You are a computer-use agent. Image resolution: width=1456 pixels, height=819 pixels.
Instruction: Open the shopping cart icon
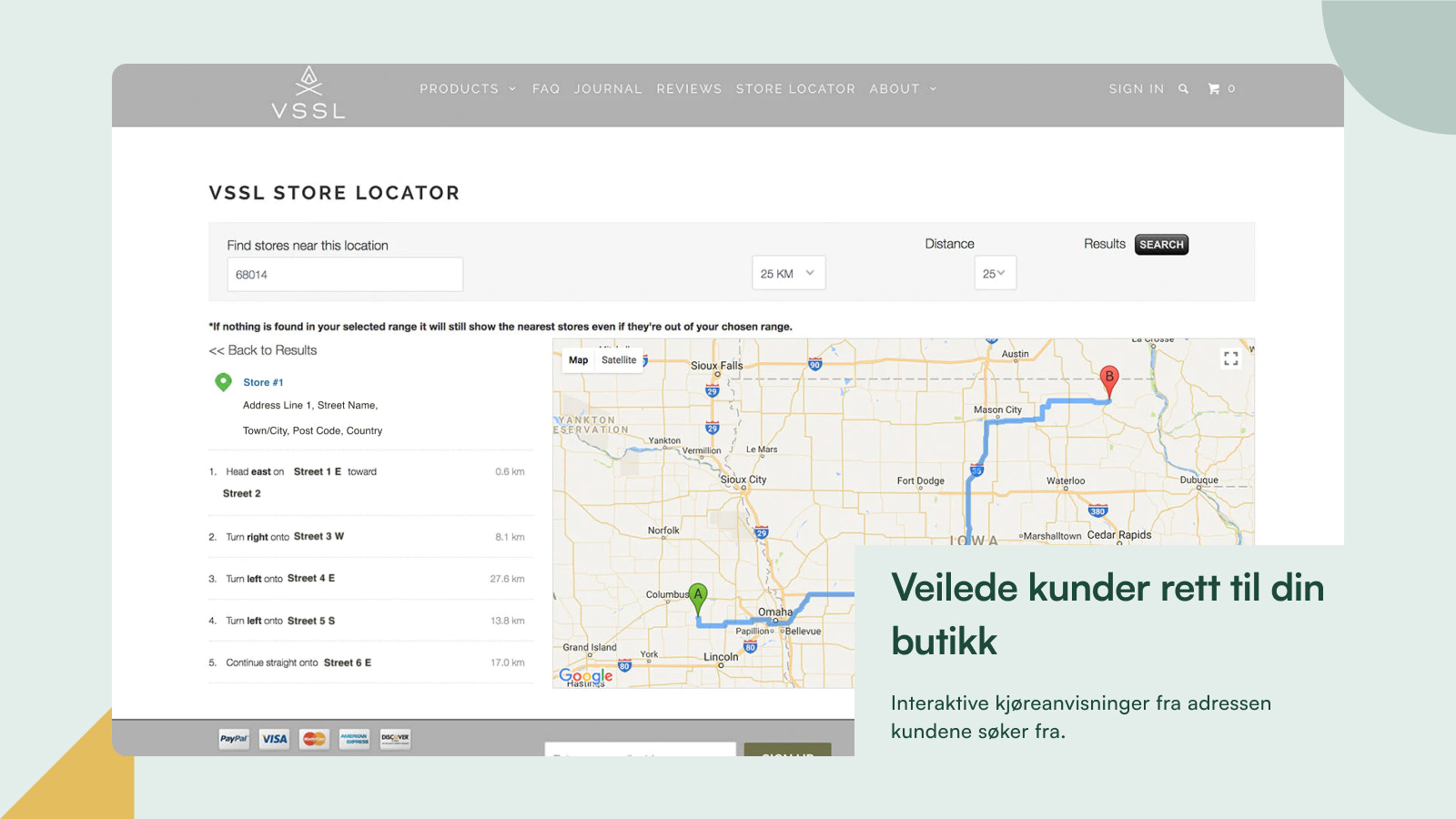[1213, 89]
